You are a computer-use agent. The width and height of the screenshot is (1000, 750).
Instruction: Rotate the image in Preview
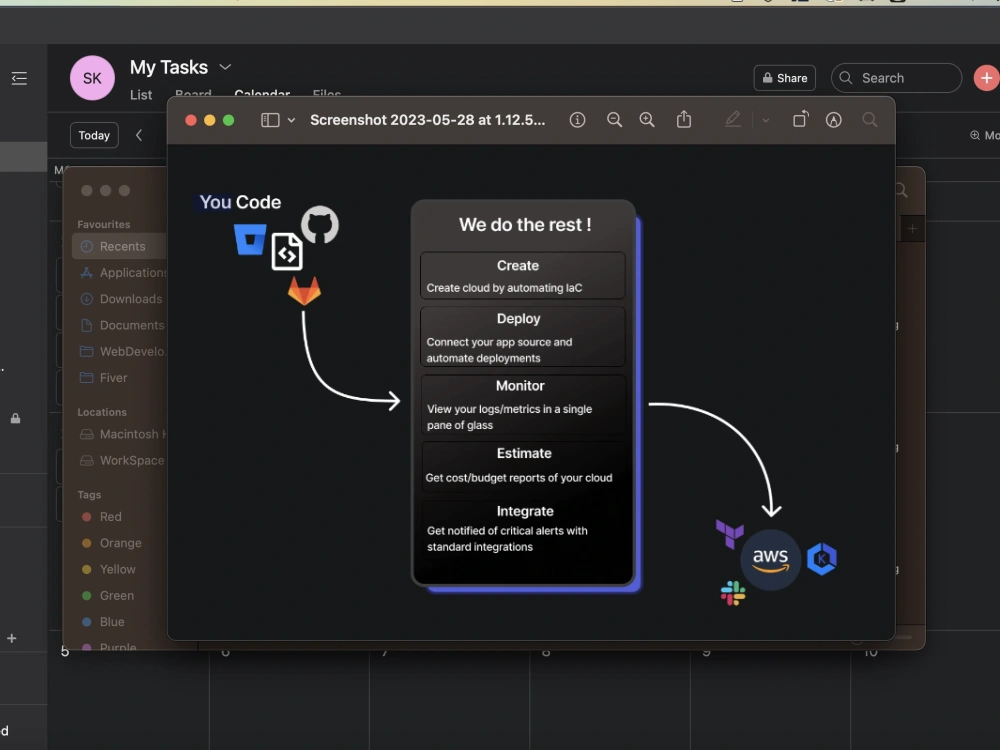click(800, 119)
